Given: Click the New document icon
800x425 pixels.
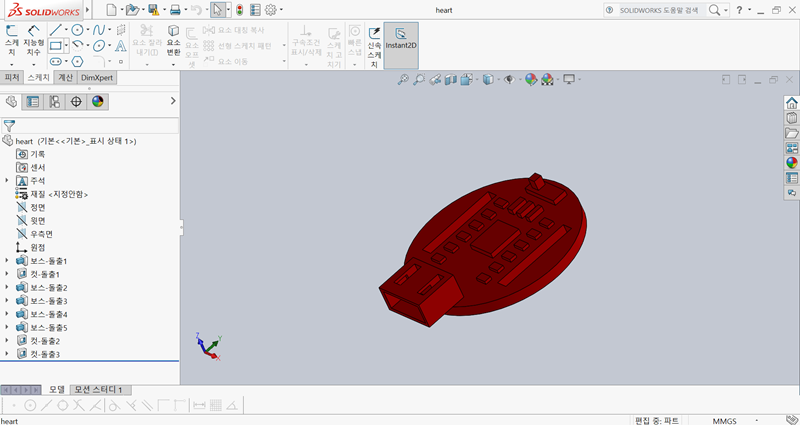Looking at the screenshot, I should point(111,10).
